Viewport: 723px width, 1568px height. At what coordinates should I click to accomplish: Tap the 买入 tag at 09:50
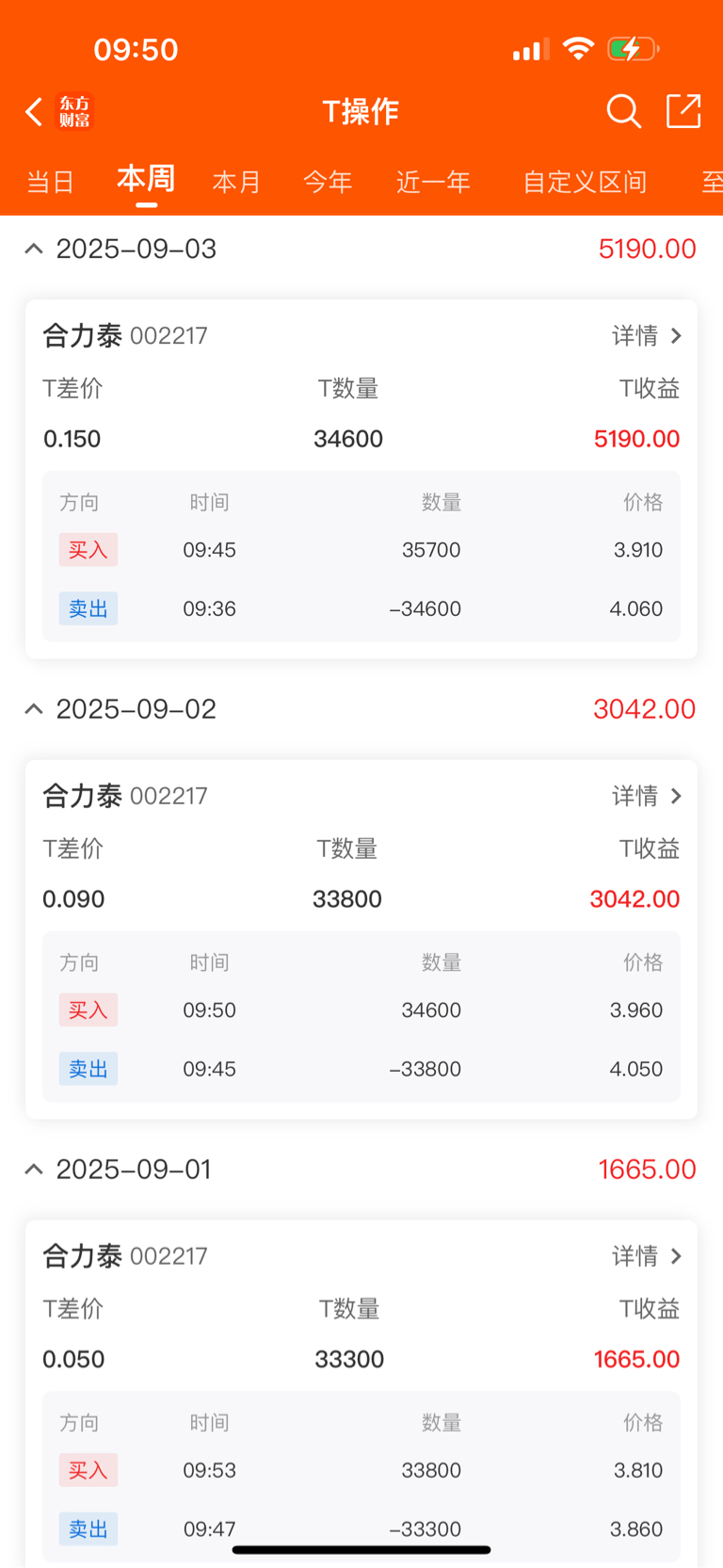pyautogui.click(x=88, y=1010)
